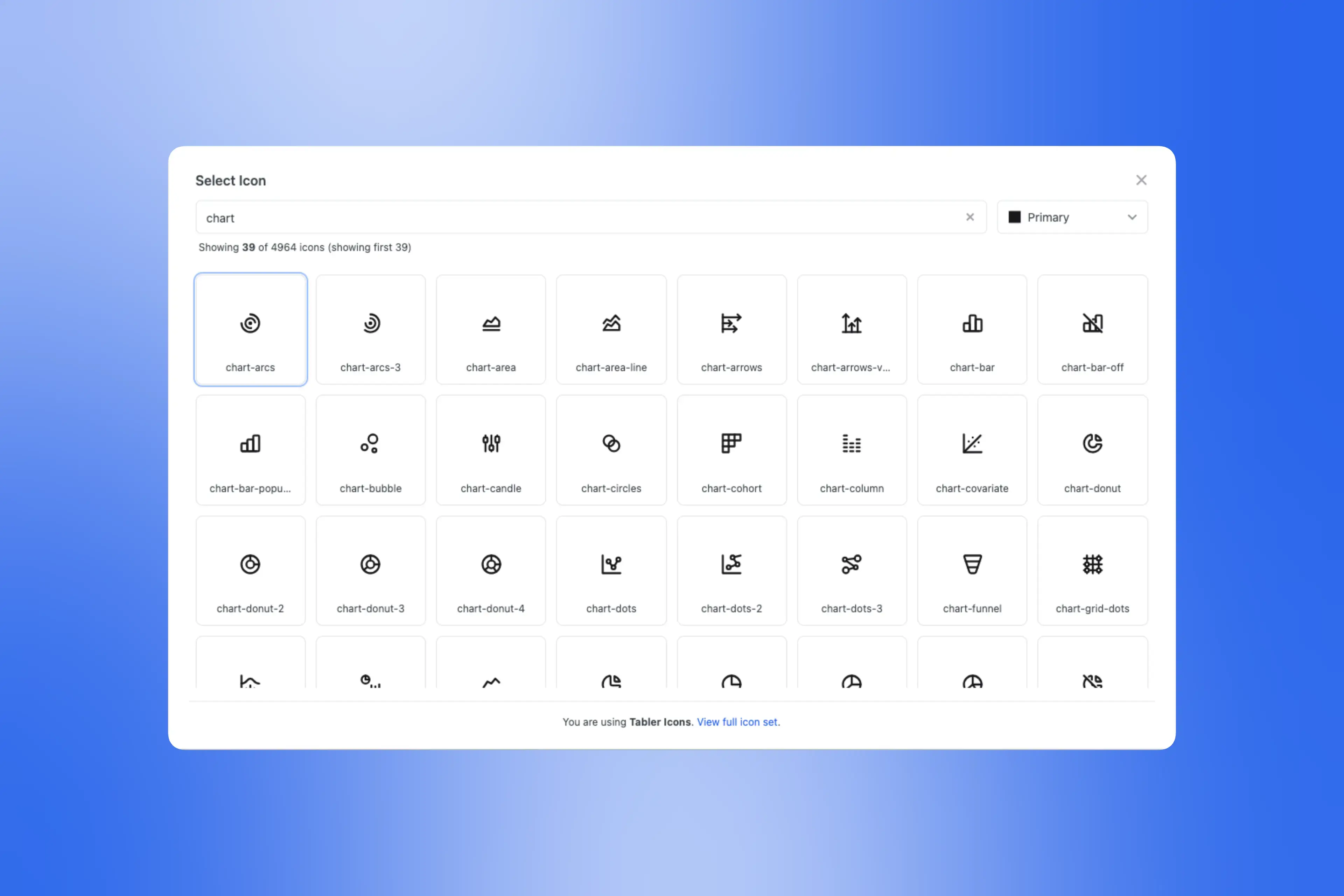Open the Primary color style dropdown

point(1072,217)
